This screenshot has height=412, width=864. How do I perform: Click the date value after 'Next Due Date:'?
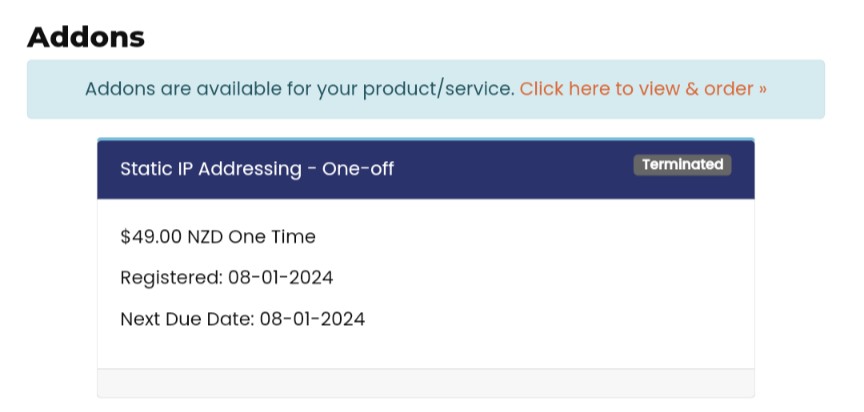pyautogui.click(x=313, y=320)
